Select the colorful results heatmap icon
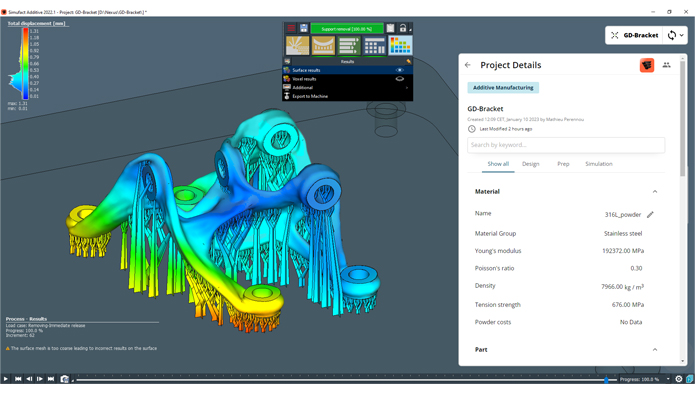 400,46
